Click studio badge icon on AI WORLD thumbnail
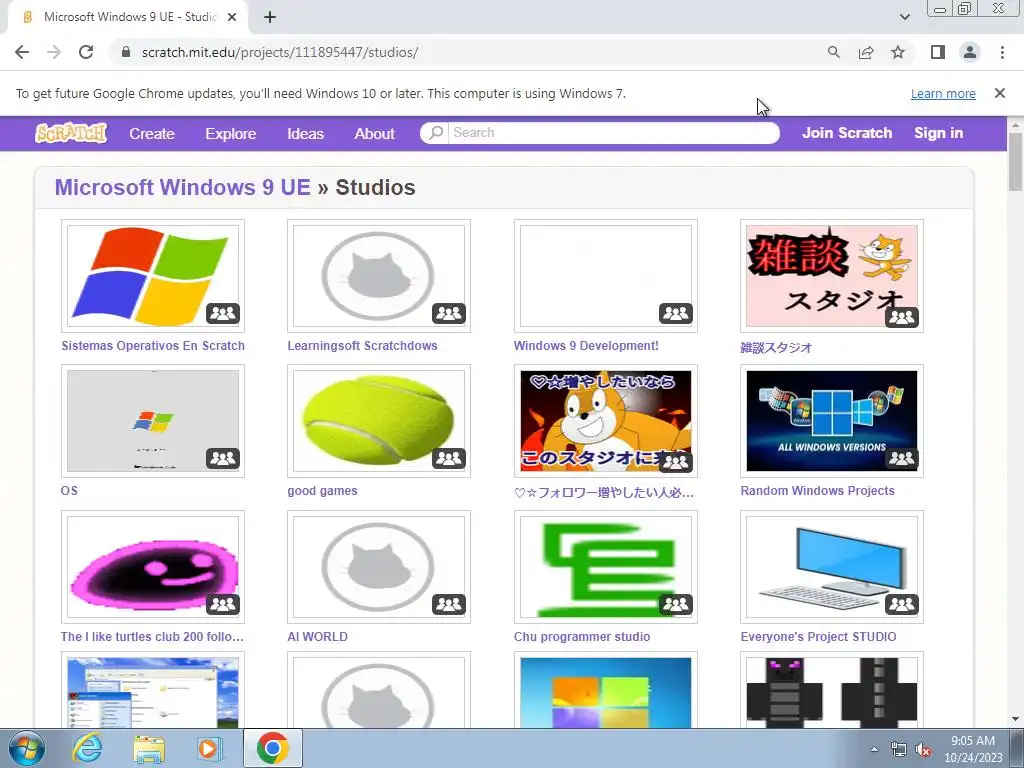This screenshot has width=1024, height=768. click(449, 604)
